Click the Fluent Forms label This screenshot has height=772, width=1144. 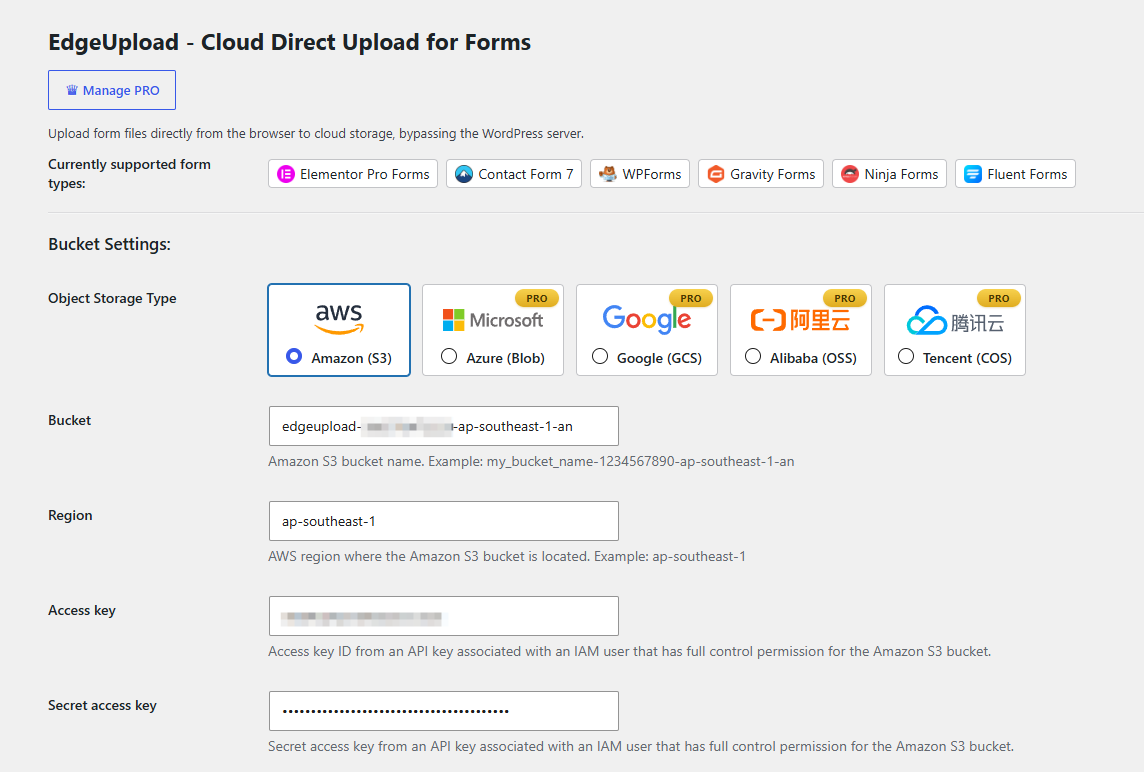click(x=1027, y=174)
